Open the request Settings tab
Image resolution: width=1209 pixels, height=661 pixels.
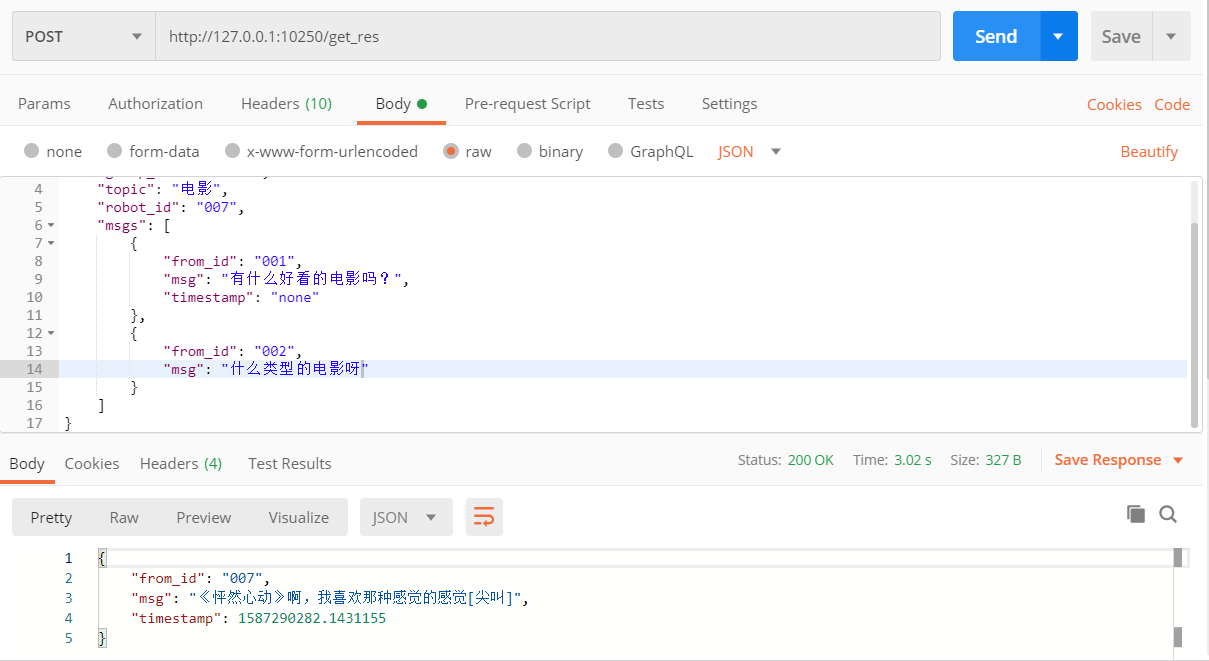click(x=729, y=104)
